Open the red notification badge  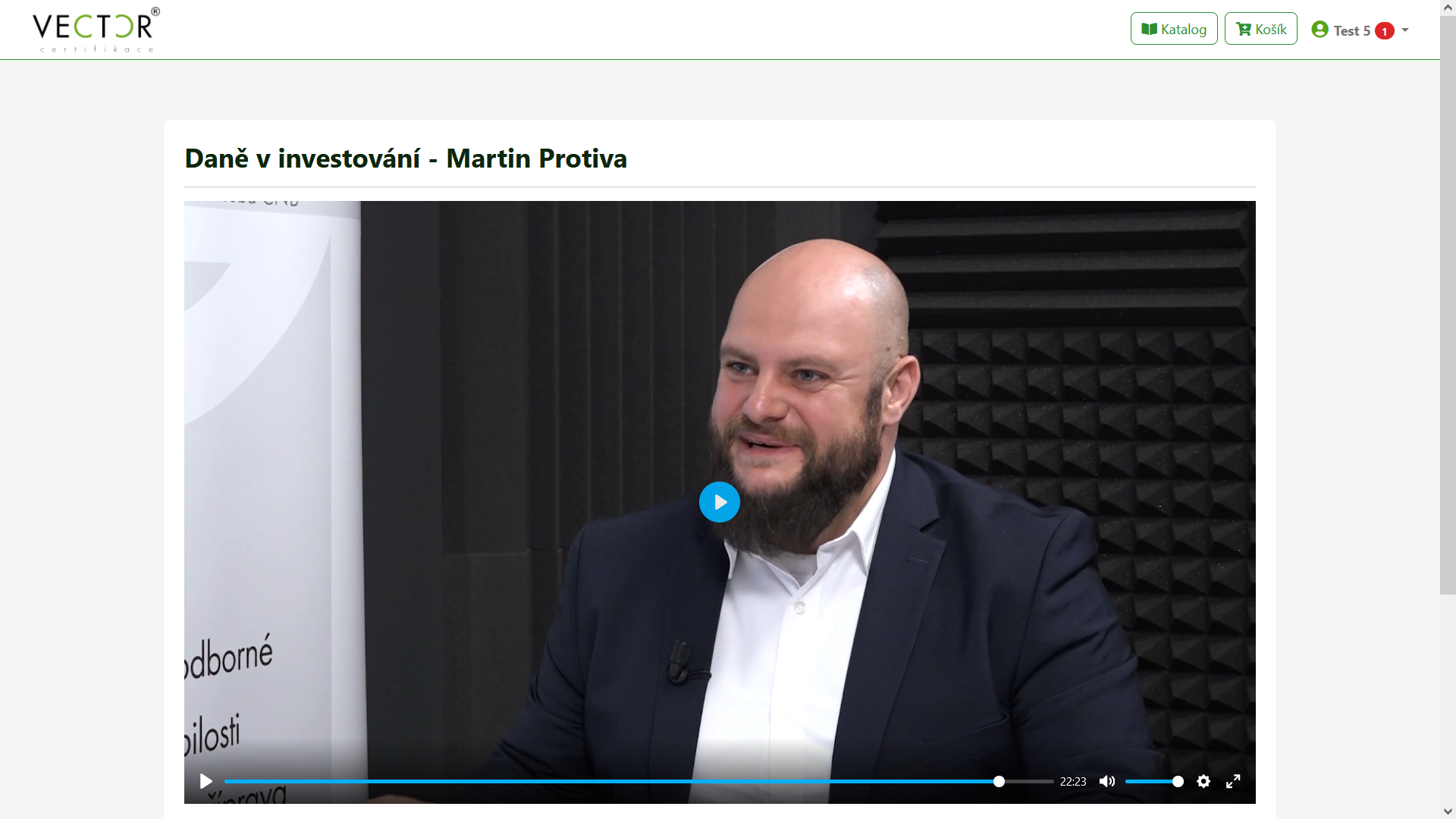(1385, 31)
